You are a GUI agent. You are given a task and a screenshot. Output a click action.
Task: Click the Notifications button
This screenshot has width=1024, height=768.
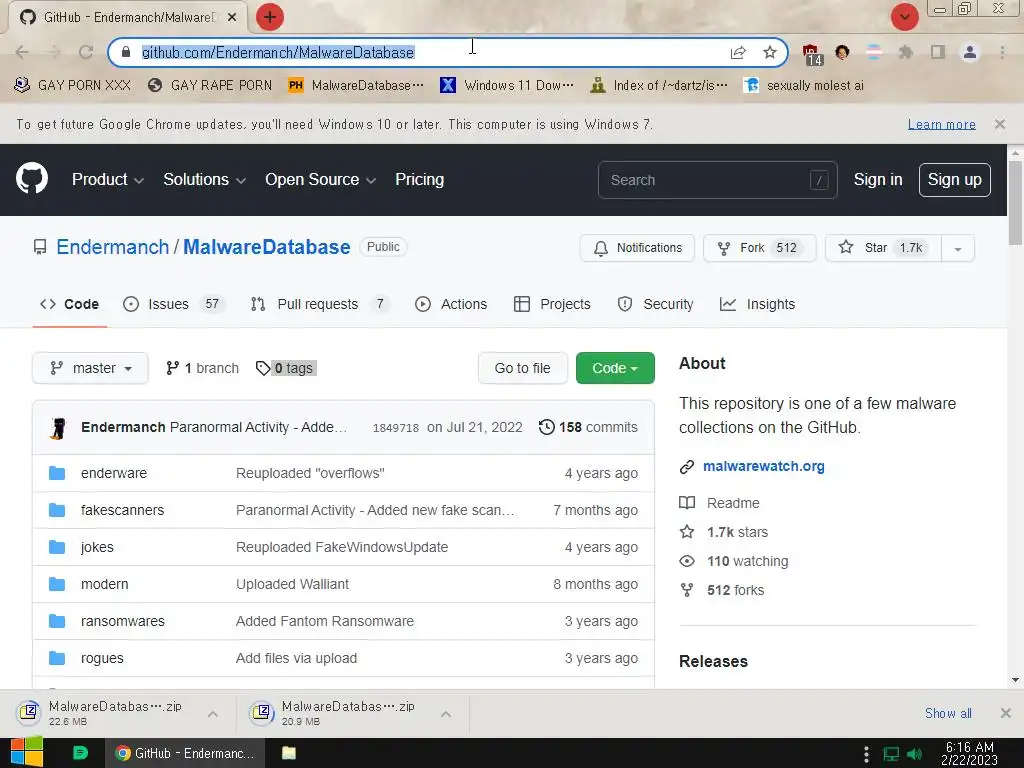pyautogui.click(x=637, y=248)
